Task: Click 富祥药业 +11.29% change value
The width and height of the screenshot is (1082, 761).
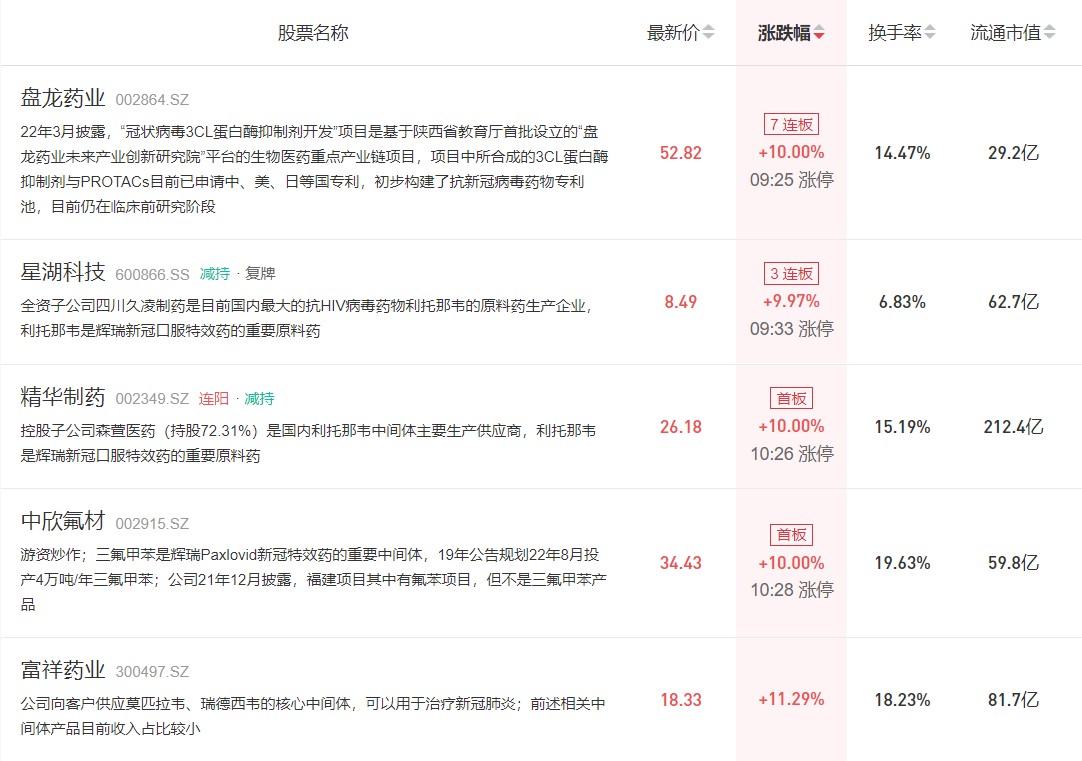Action: click(791, 699)
